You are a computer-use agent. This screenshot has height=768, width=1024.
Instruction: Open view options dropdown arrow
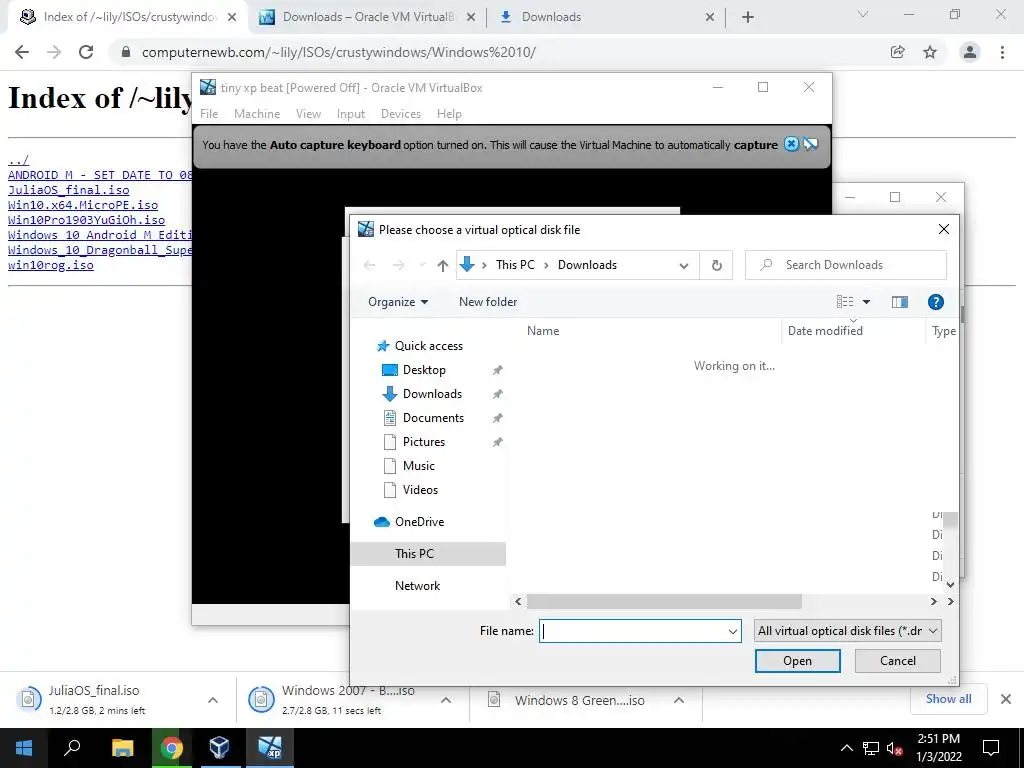pos(866,302)
